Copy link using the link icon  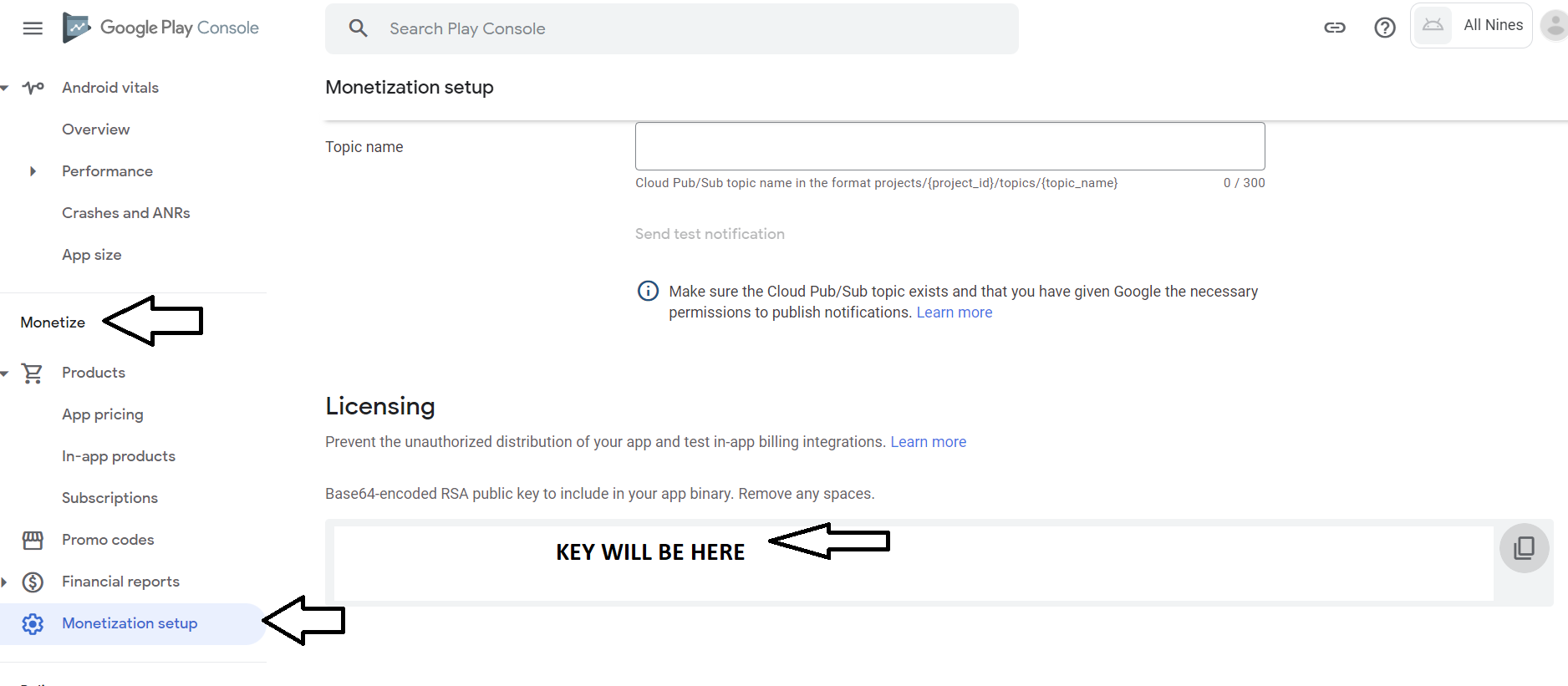tap(1335, 28)
